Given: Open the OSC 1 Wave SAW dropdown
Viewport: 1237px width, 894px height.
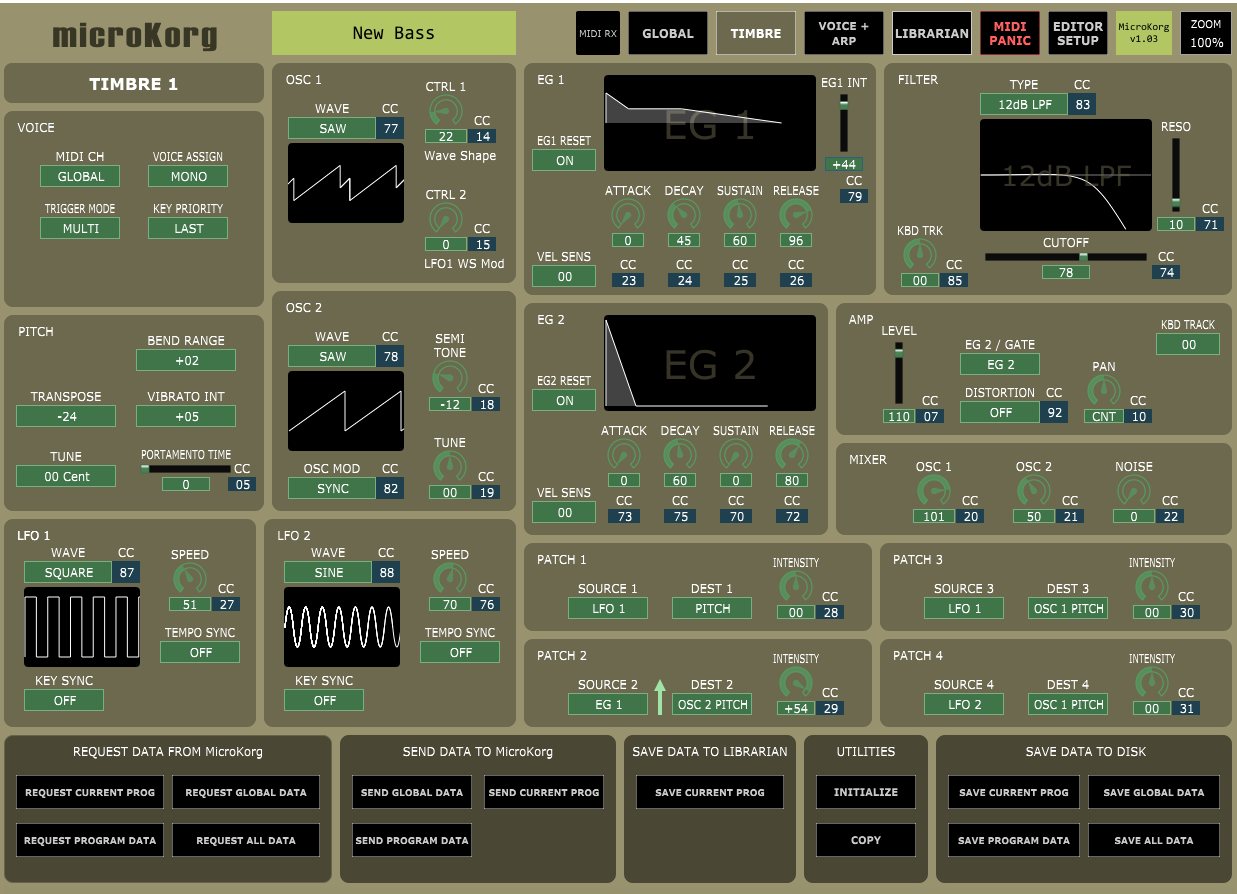Looking at the screenshot, I should coord(332,128).
